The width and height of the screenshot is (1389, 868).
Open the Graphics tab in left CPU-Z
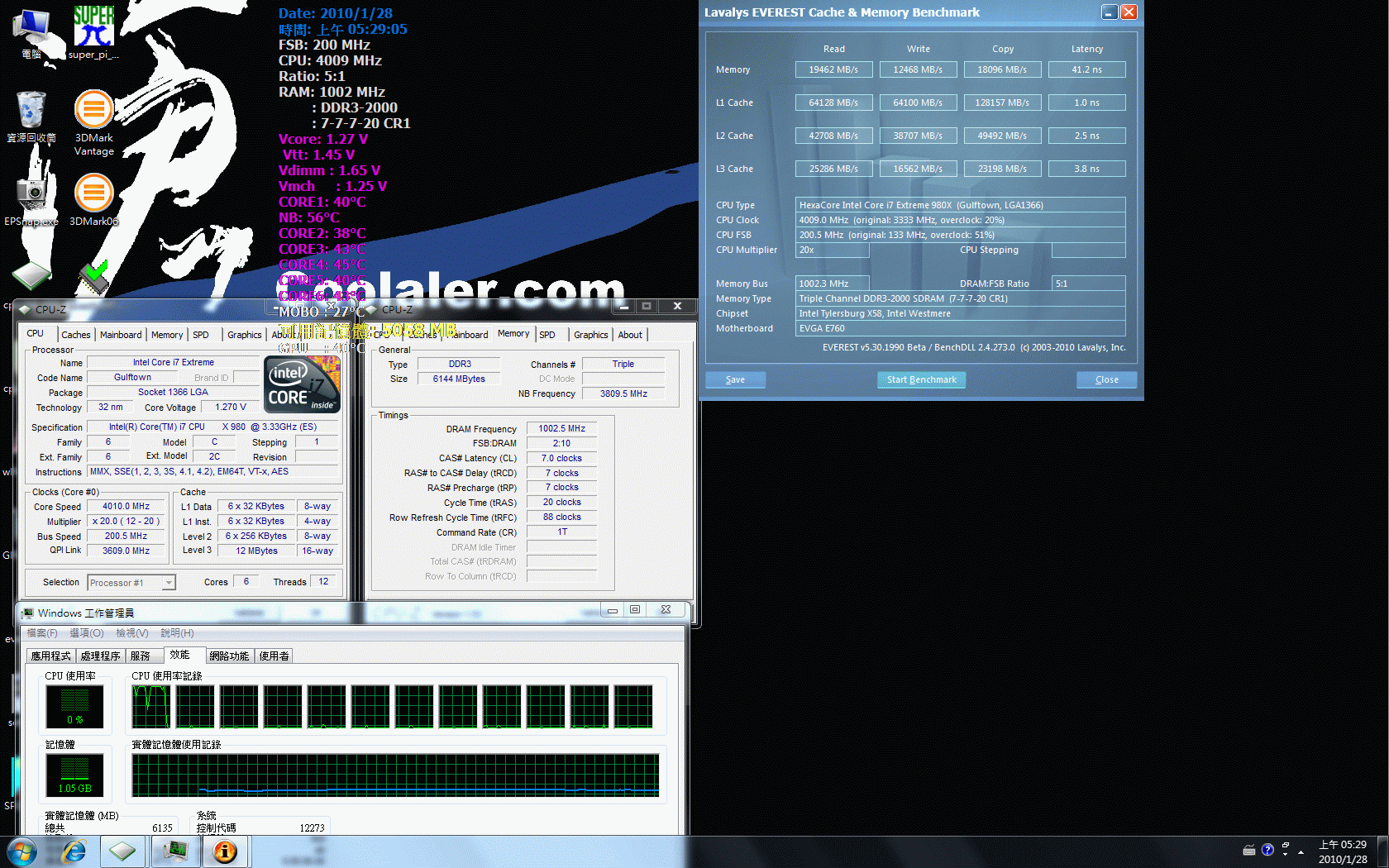pyautogui.click(x=245, y=335)
